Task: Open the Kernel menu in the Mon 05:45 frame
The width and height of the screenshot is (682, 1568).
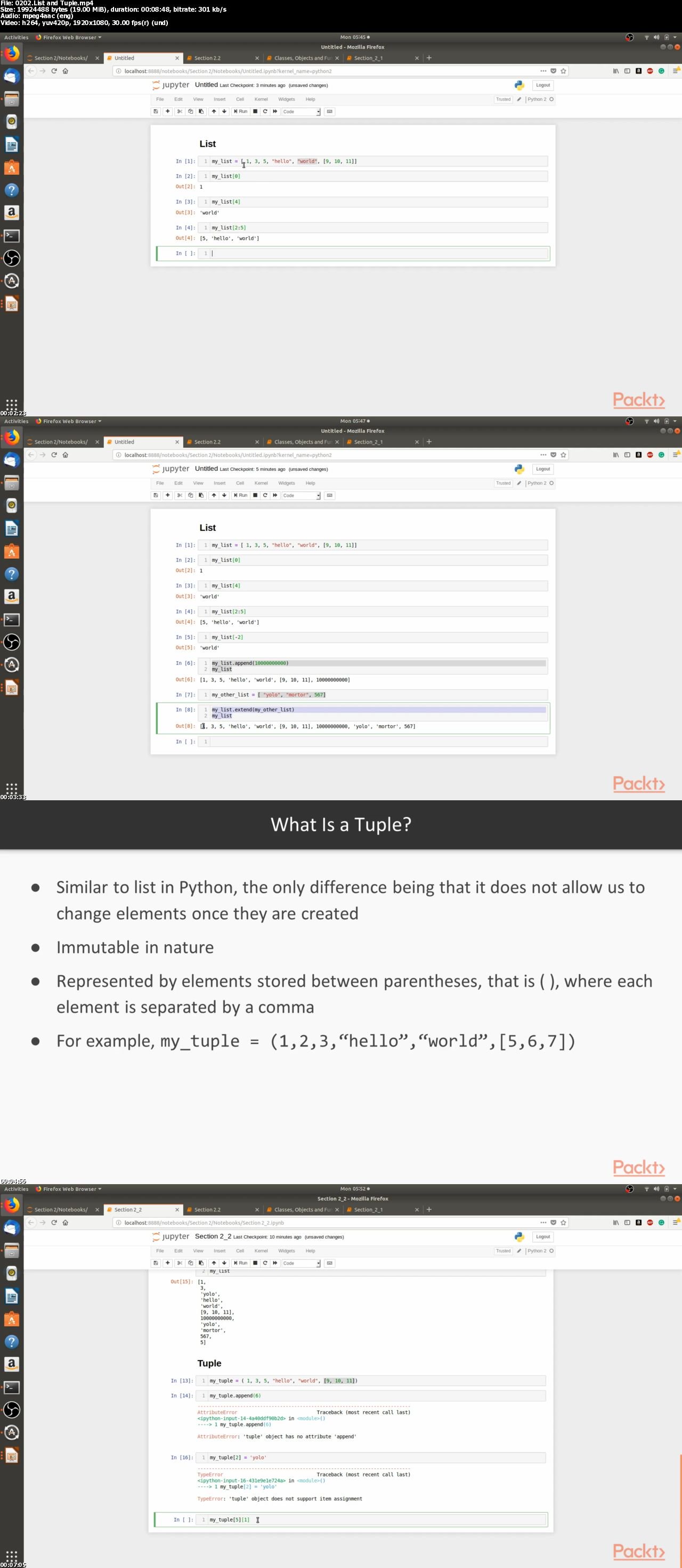Action: tap(261, 99)
